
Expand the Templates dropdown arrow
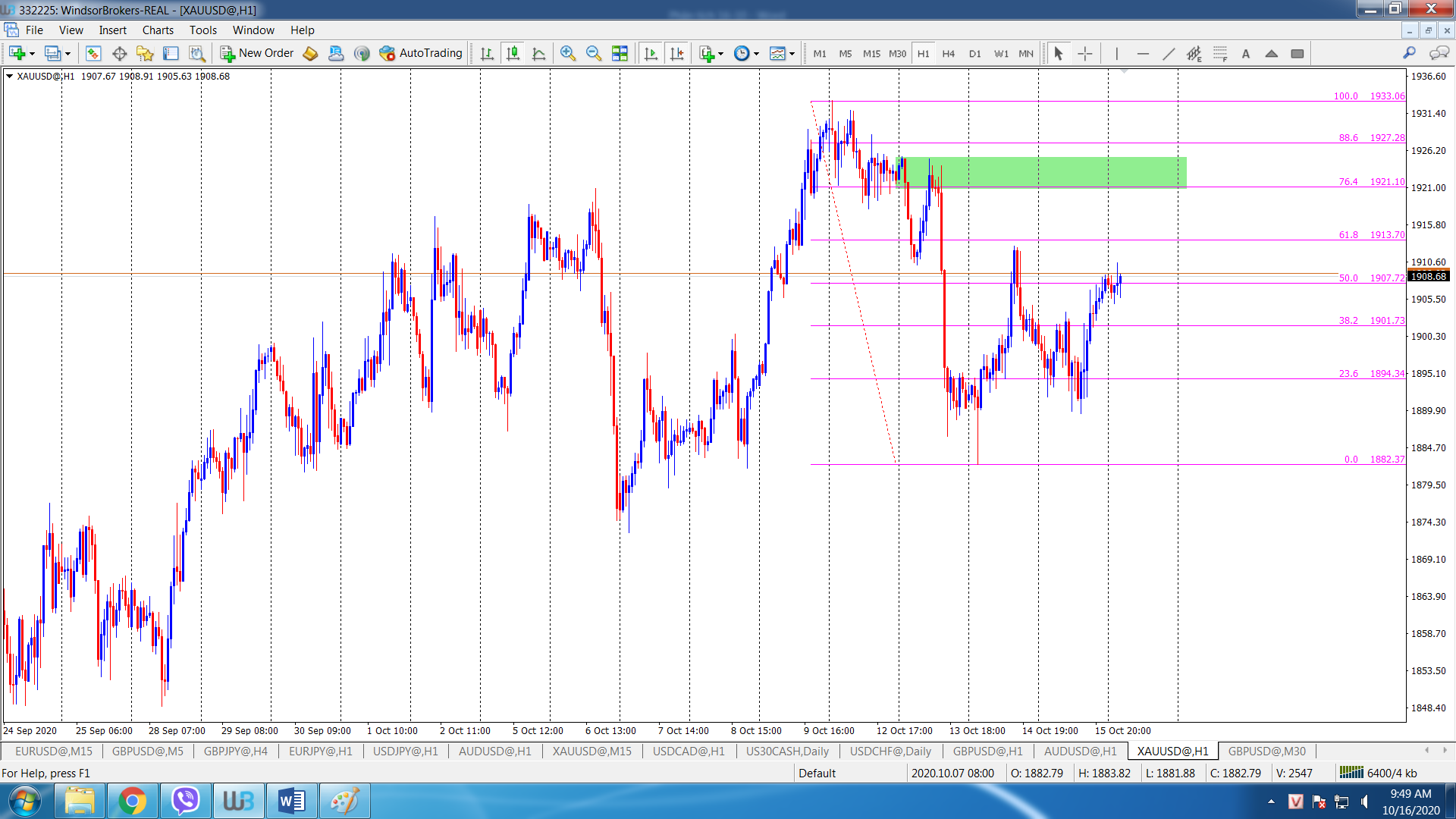pos(792,54)
